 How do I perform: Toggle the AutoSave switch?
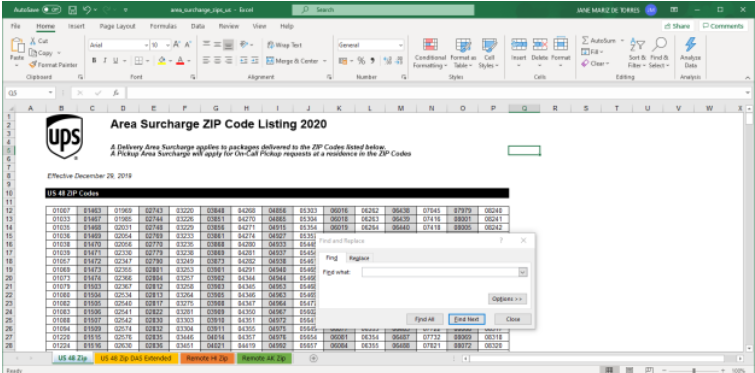[x=52, y=10]
